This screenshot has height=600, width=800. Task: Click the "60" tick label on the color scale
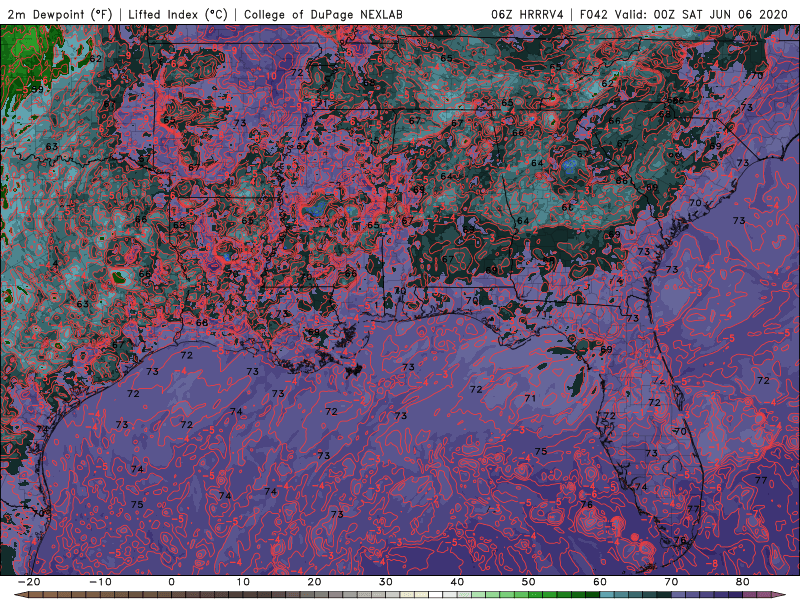(600, 582)
